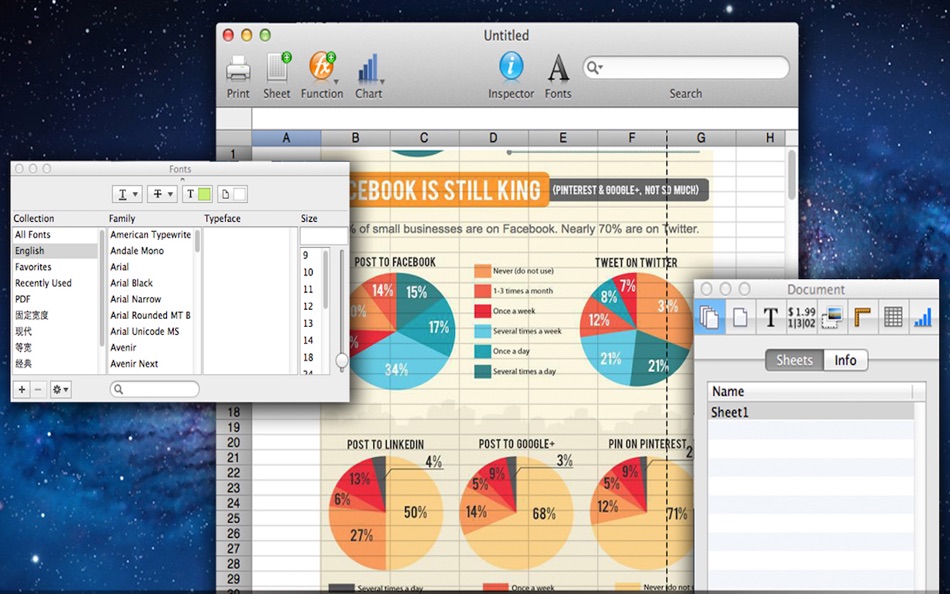
Task: Select the PDF collection
Action: (x=55, y=299)
